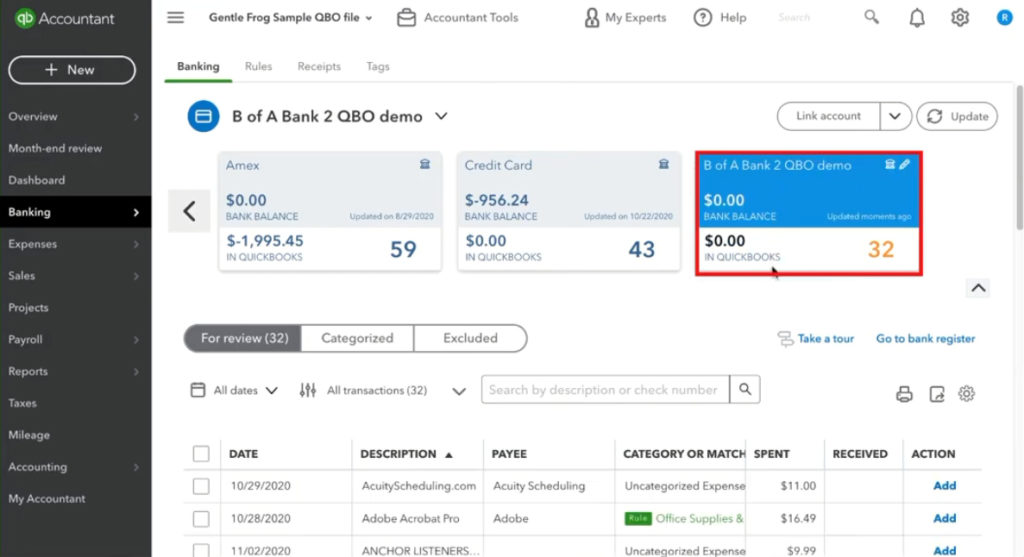Open the settings gear in top bar
This screenshot has height=557, width=1024.
click(x=960, y=18)
